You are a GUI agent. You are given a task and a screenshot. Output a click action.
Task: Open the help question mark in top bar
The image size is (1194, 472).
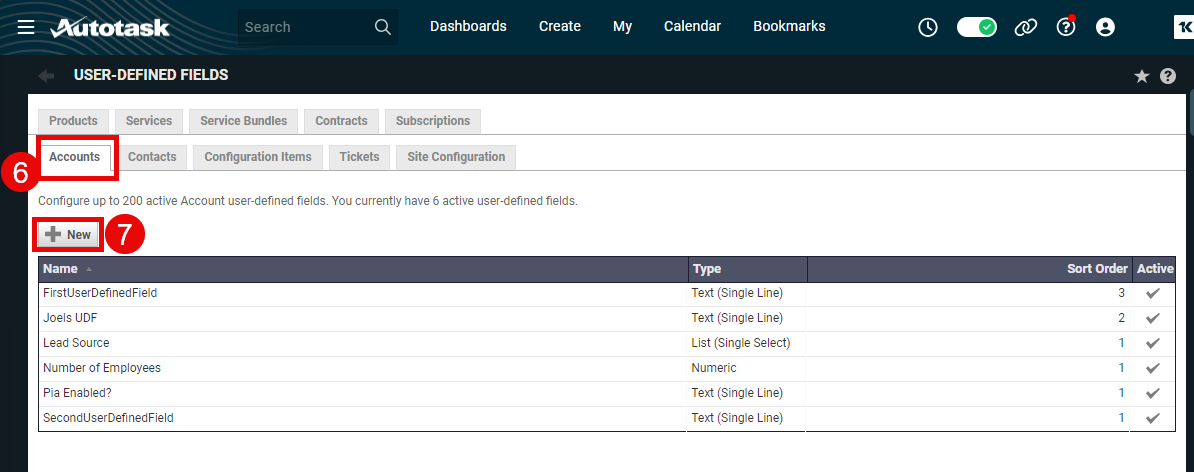coord(1066,27)
